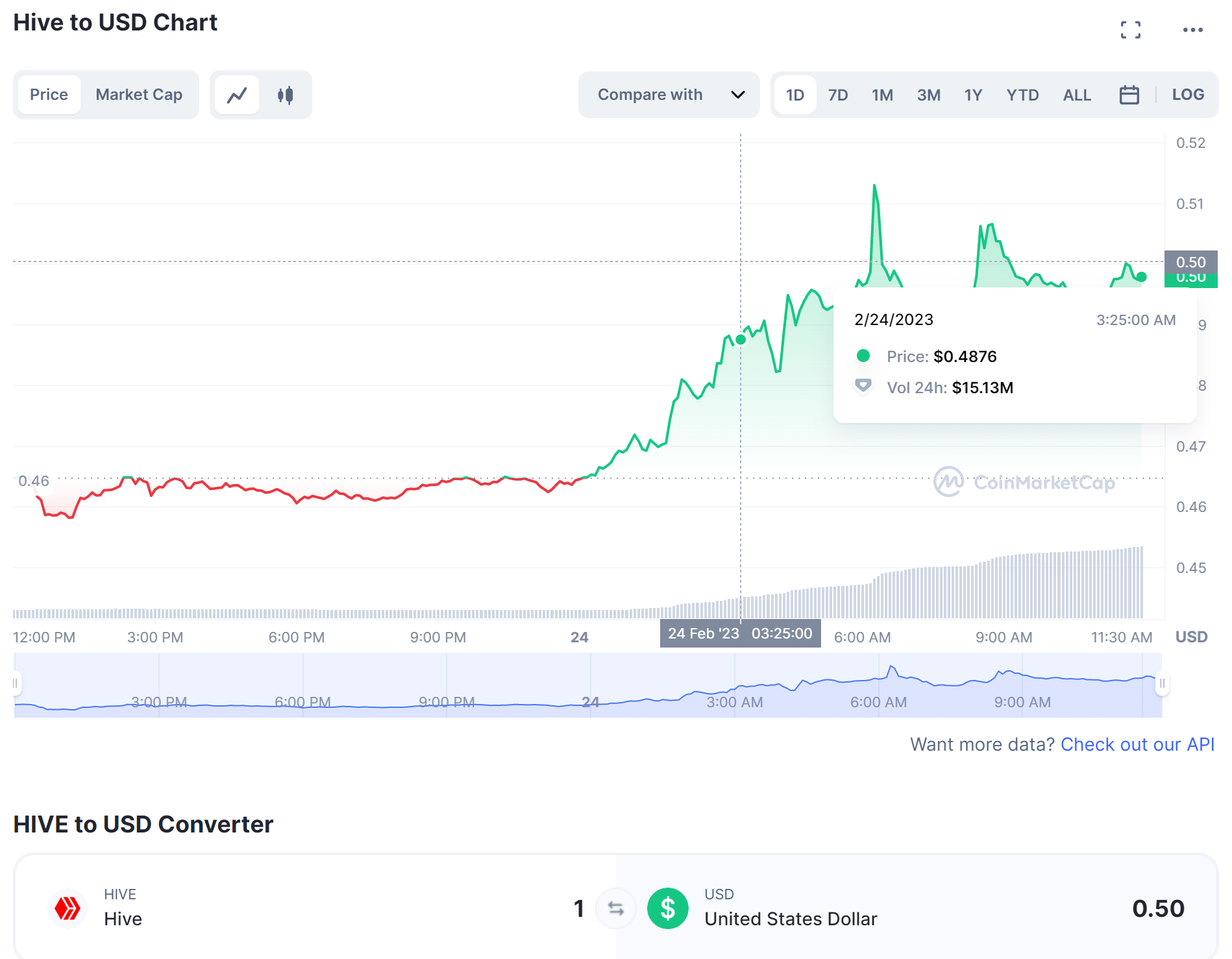The image size is (1232, 959).
Task: Open the chart fullscreen icon
Action: [1130, 30]
